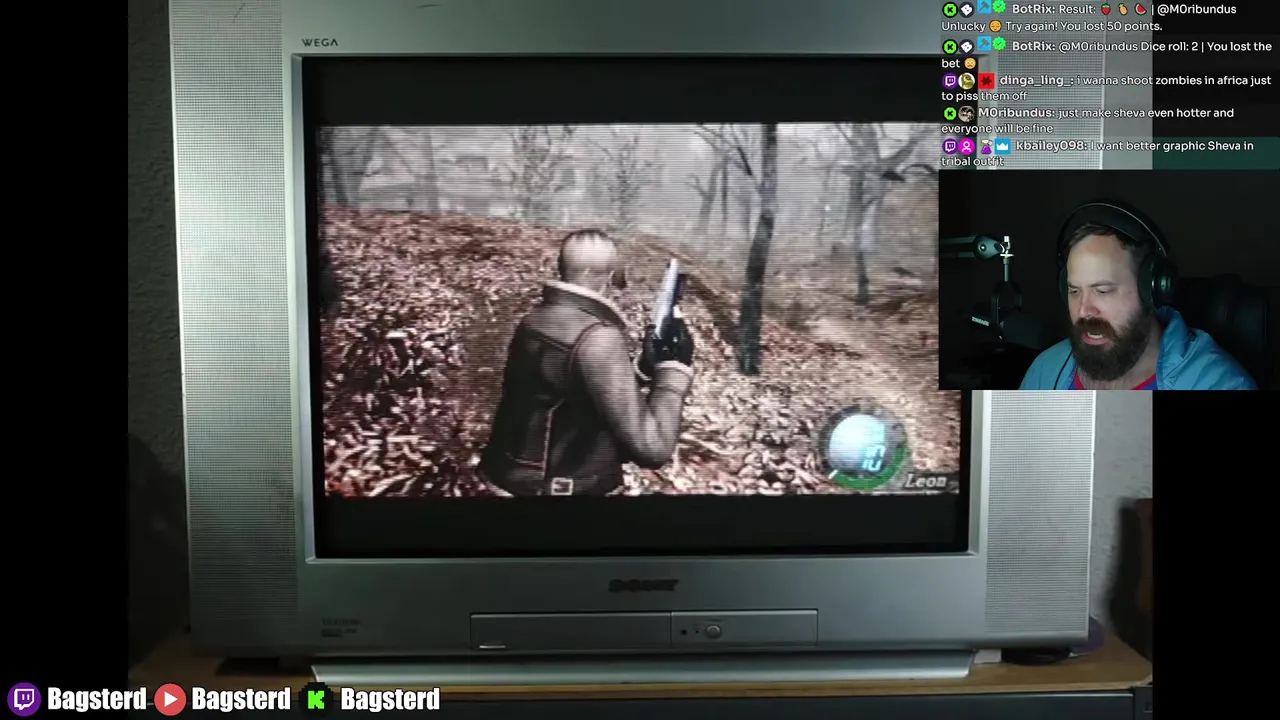Click the dinga_ling_ username in chat
Image resolution: width=1280 pixels, height=720 pixels.
pos(1035,80)
